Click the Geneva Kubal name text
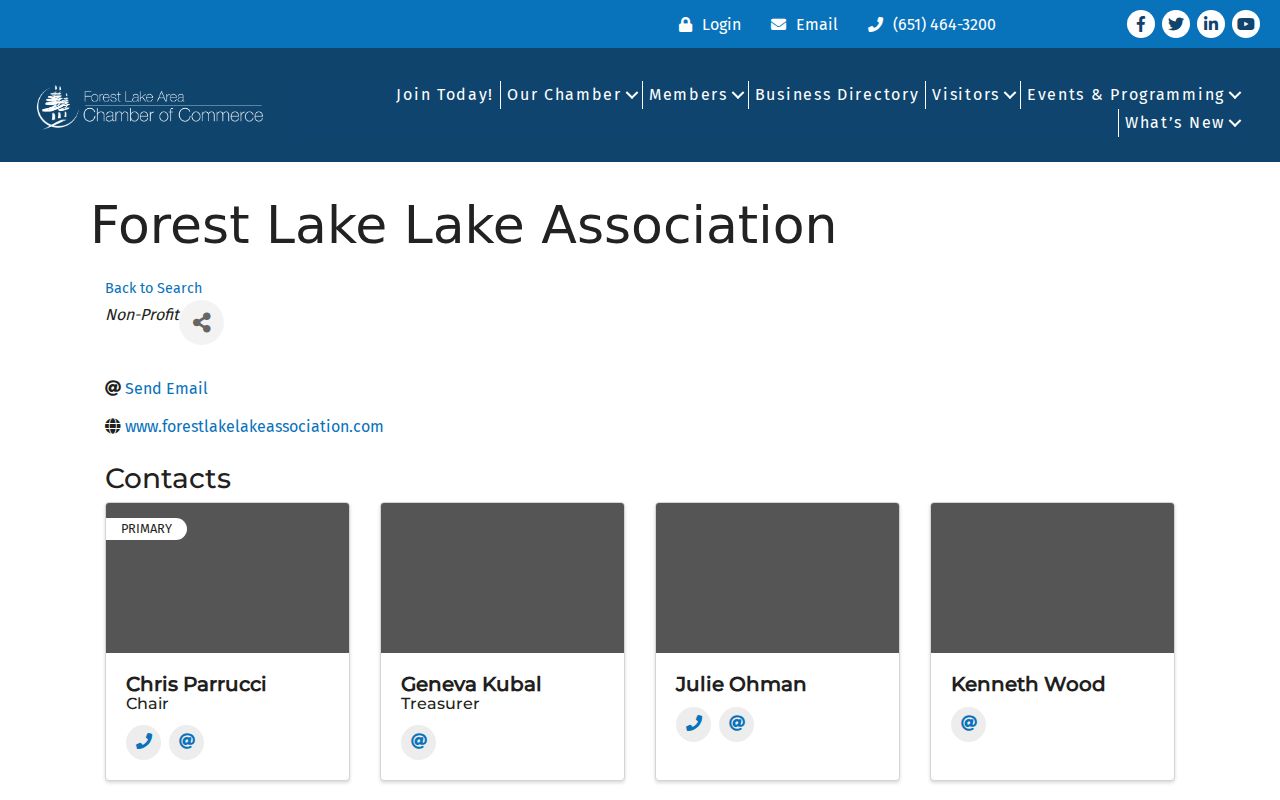 [471, 684]
